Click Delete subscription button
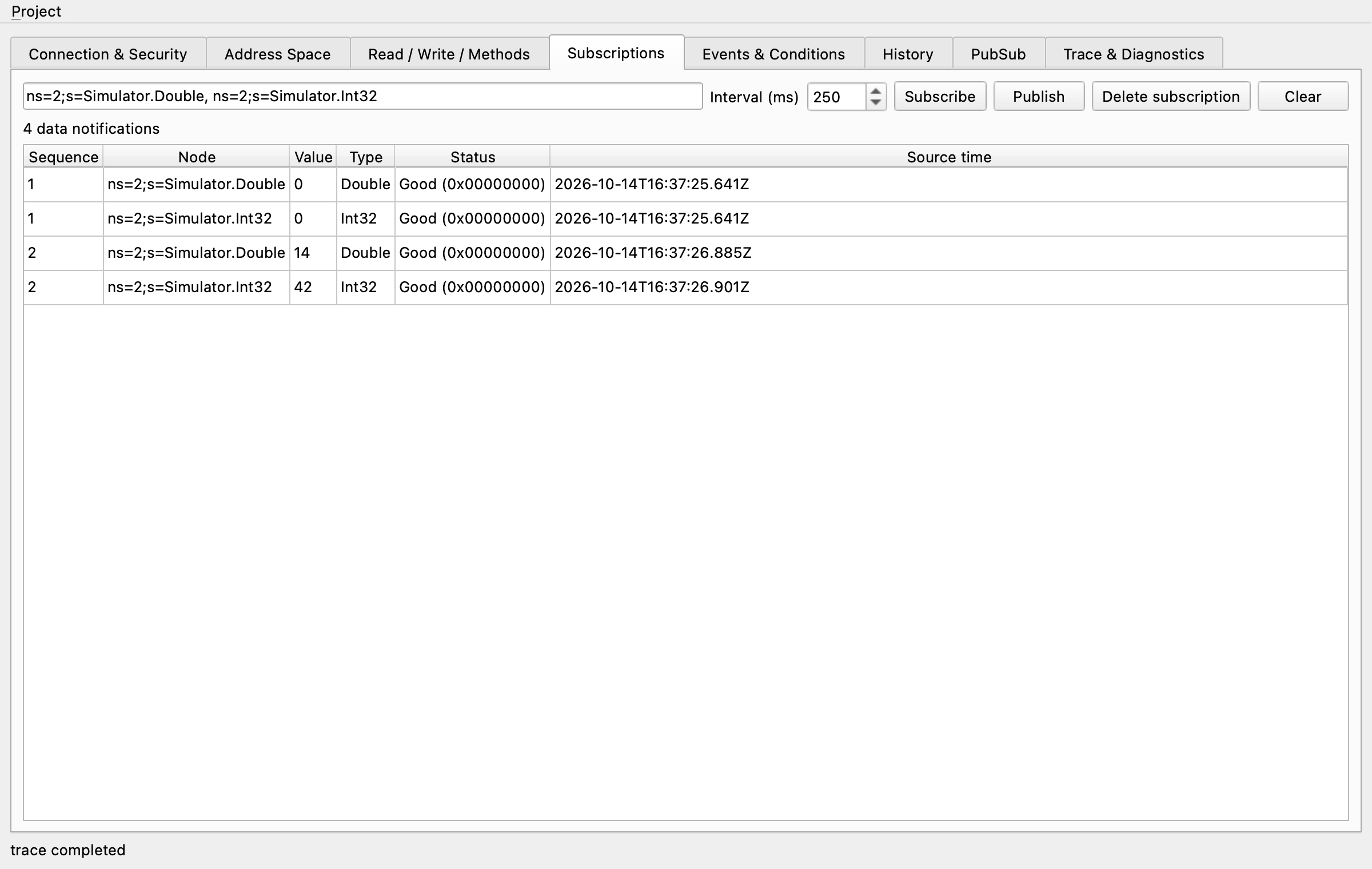The image size is (1372, 869). click(1171, 96)
